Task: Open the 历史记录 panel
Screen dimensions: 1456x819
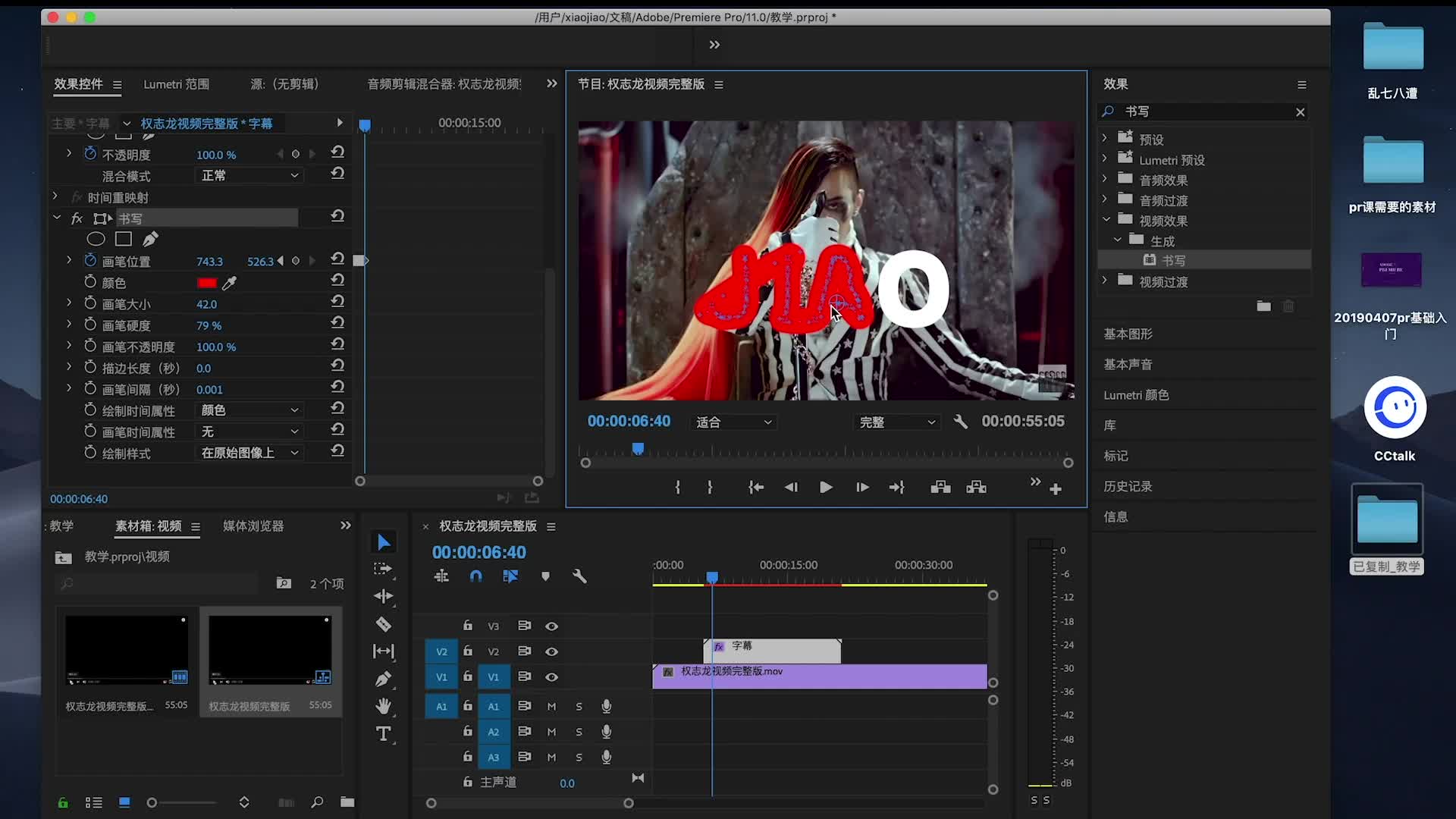Action: (x=1128, y=487)
